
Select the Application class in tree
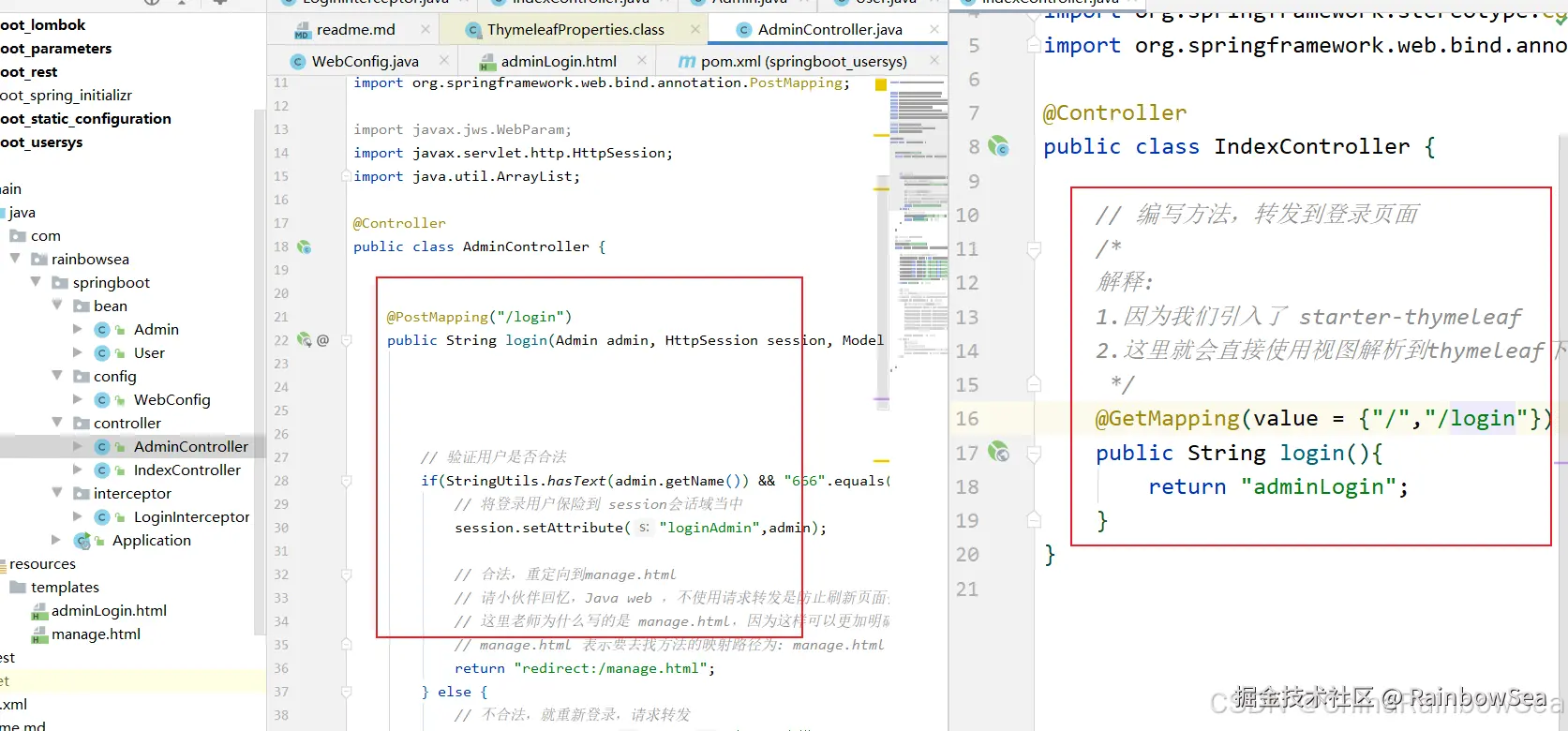pyautogui.click(x=151, y=540)
